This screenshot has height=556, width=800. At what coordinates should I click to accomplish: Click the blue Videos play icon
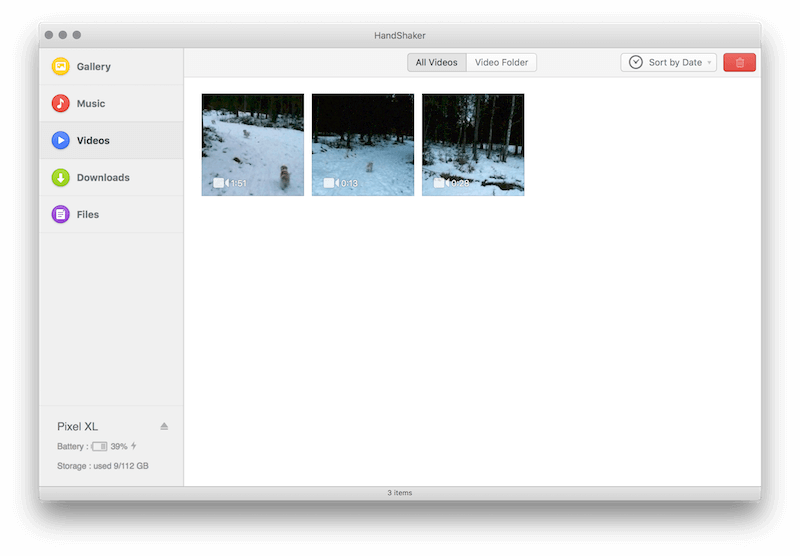pyautogui.click(x=61, y=141)
